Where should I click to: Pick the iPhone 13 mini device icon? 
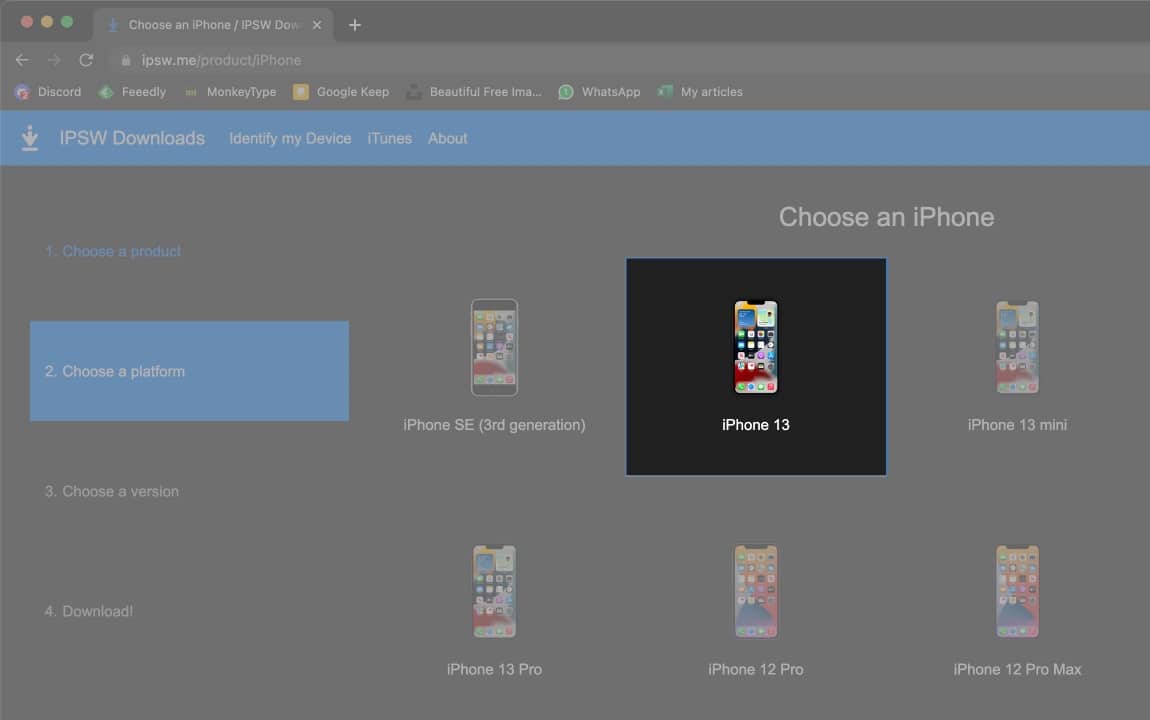[1017, 347]
